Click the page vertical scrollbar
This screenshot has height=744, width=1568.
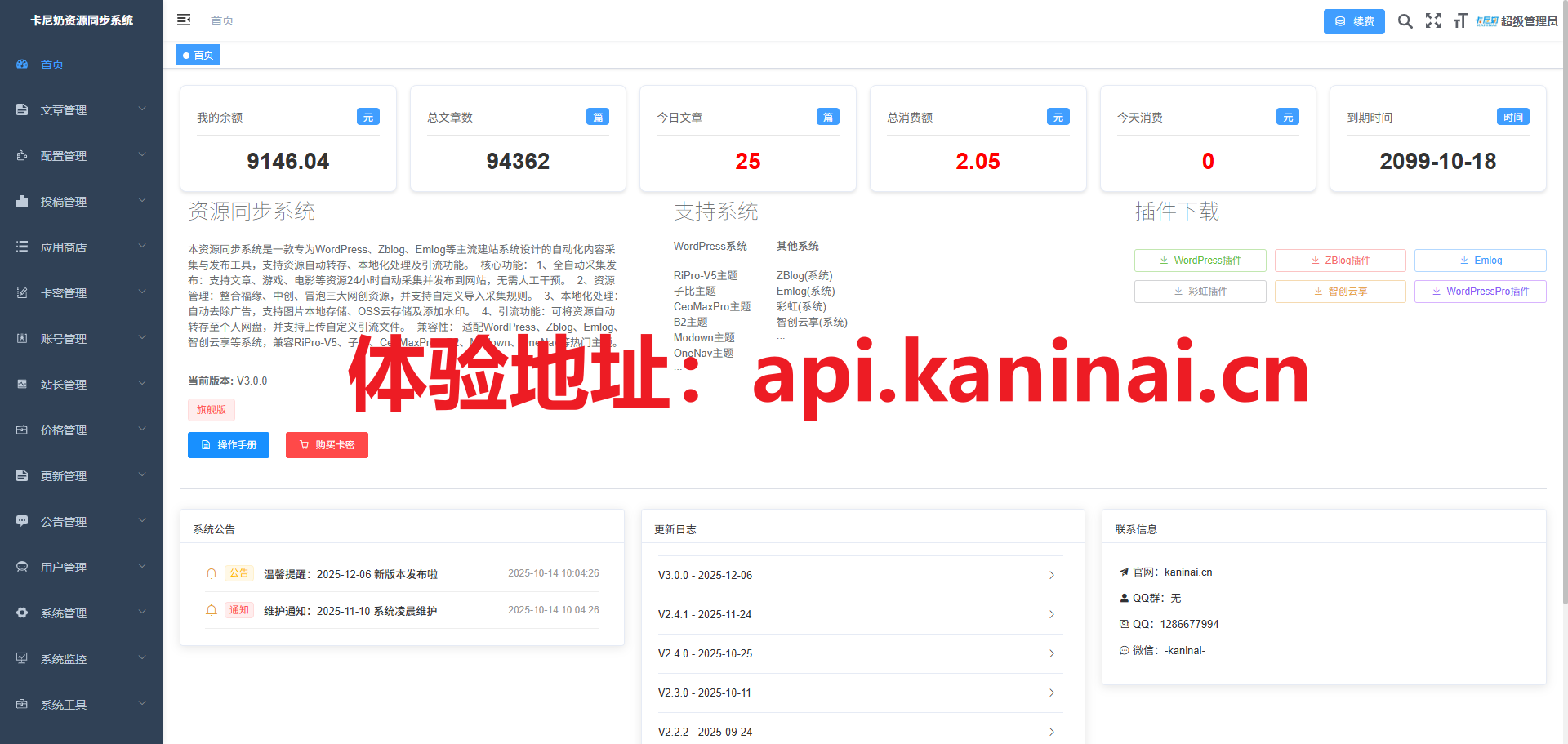pyautogui.click(x=1564, y=327)
